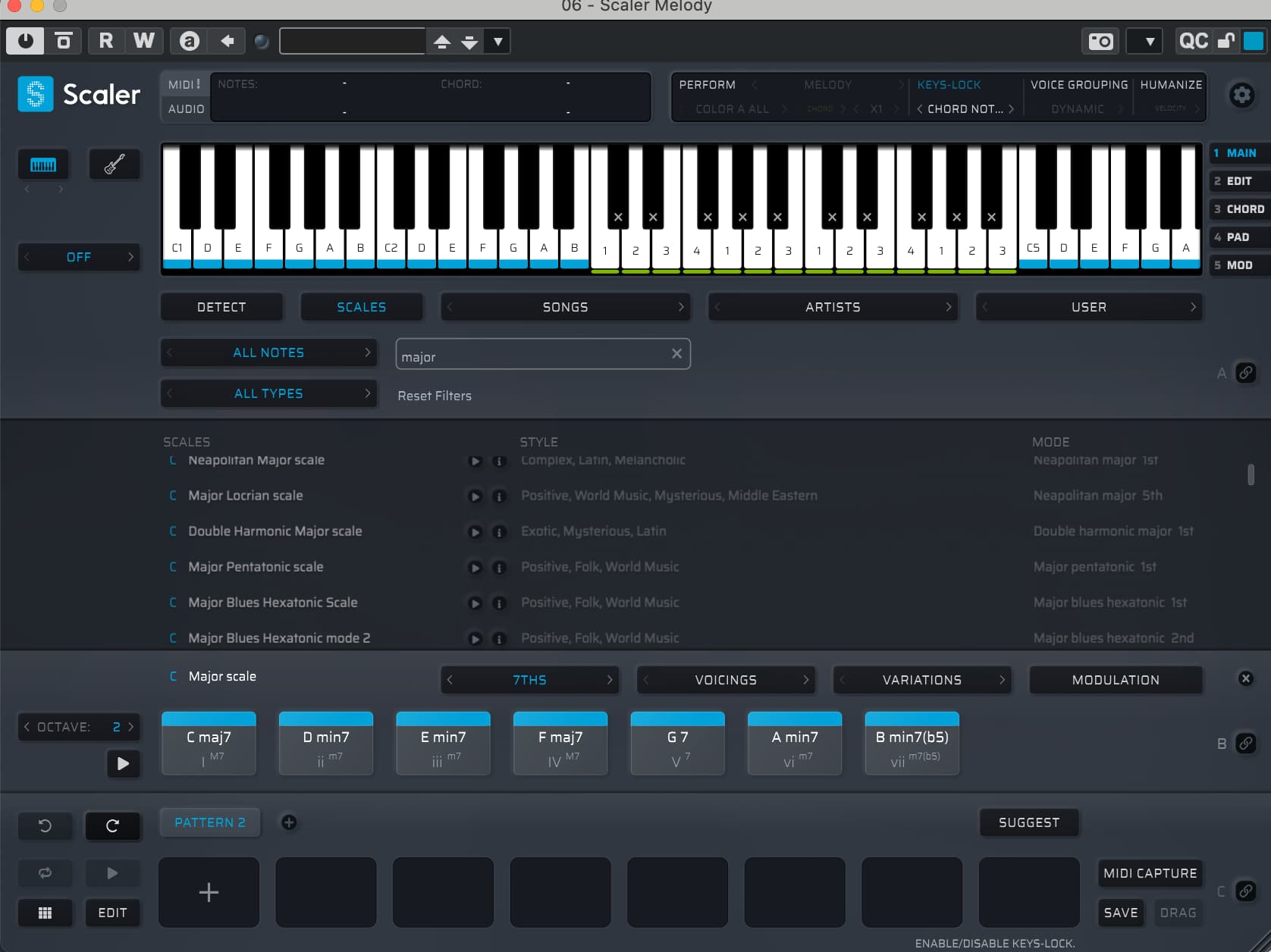Show info for Major Pentatonic scale
Image resolution: width=1271 pixels, height=952 pixels.
pyautogui.click(x=499, y=568)
